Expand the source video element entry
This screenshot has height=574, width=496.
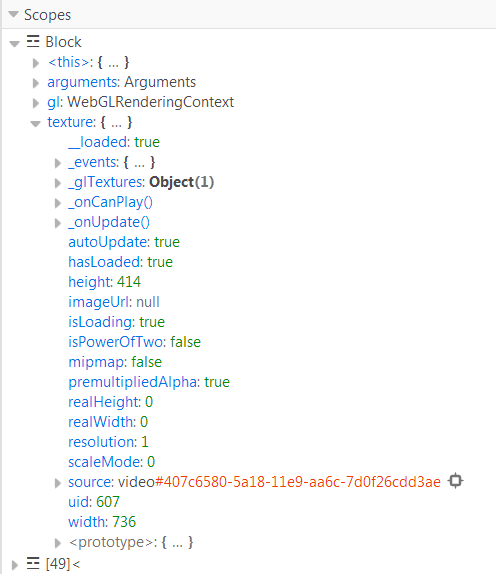[57, 483]
